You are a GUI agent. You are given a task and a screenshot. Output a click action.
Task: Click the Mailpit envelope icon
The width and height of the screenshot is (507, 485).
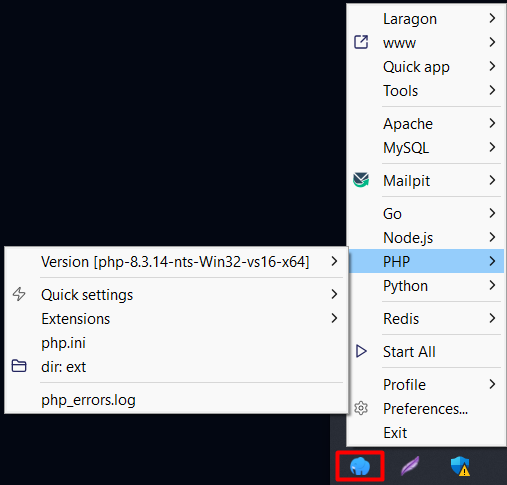[361, 180]
